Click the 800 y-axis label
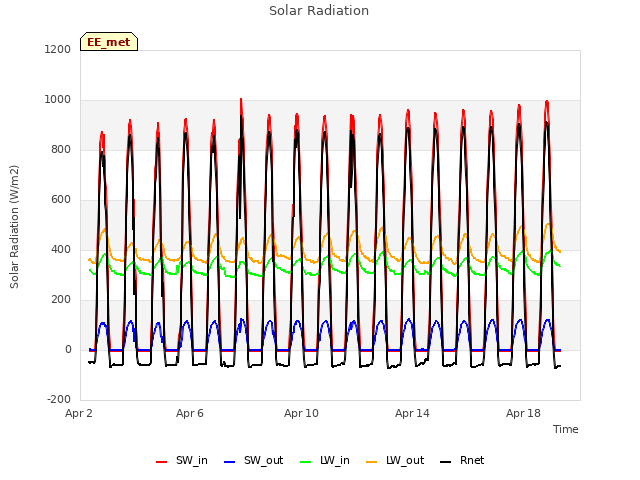This screenshot has height=480, width=640. pyautogui.click(x=61, y=149)
